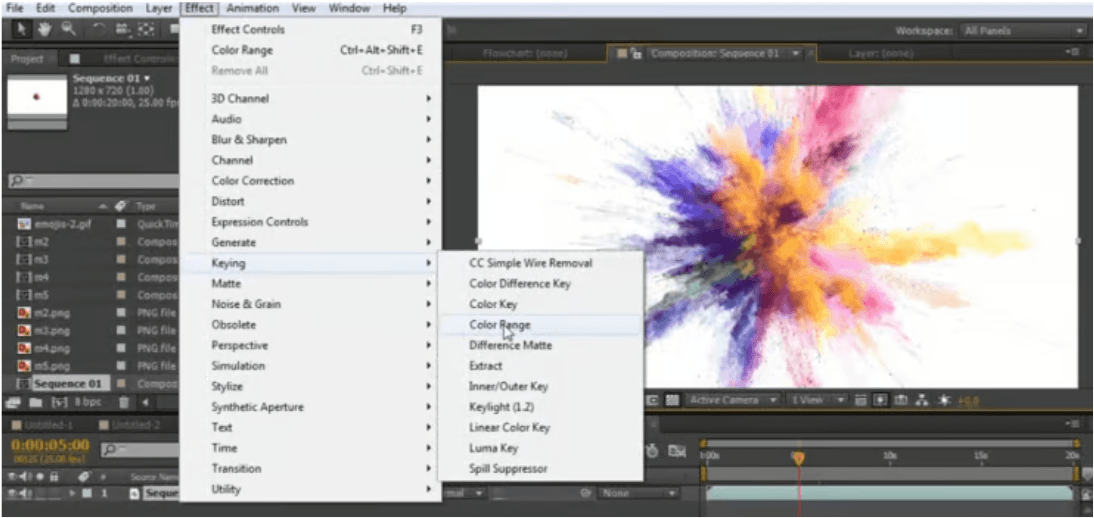Select Keylight (1.2) keying effect
Viewport: 1094px width, 518px height.
(x=503, y=407)
